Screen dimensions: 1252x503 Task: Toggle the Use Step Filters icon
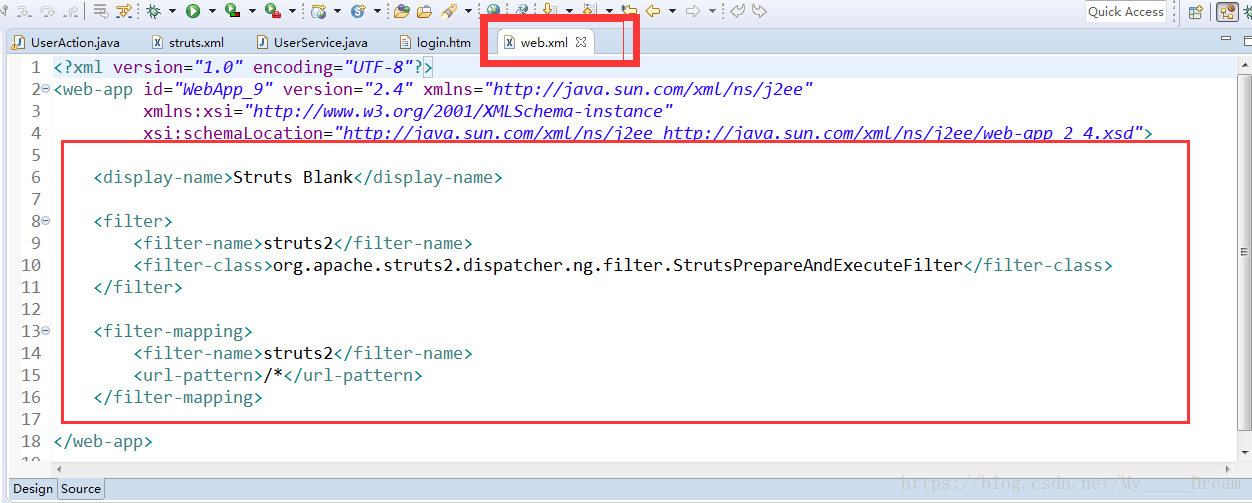click(x=123, y=11)
